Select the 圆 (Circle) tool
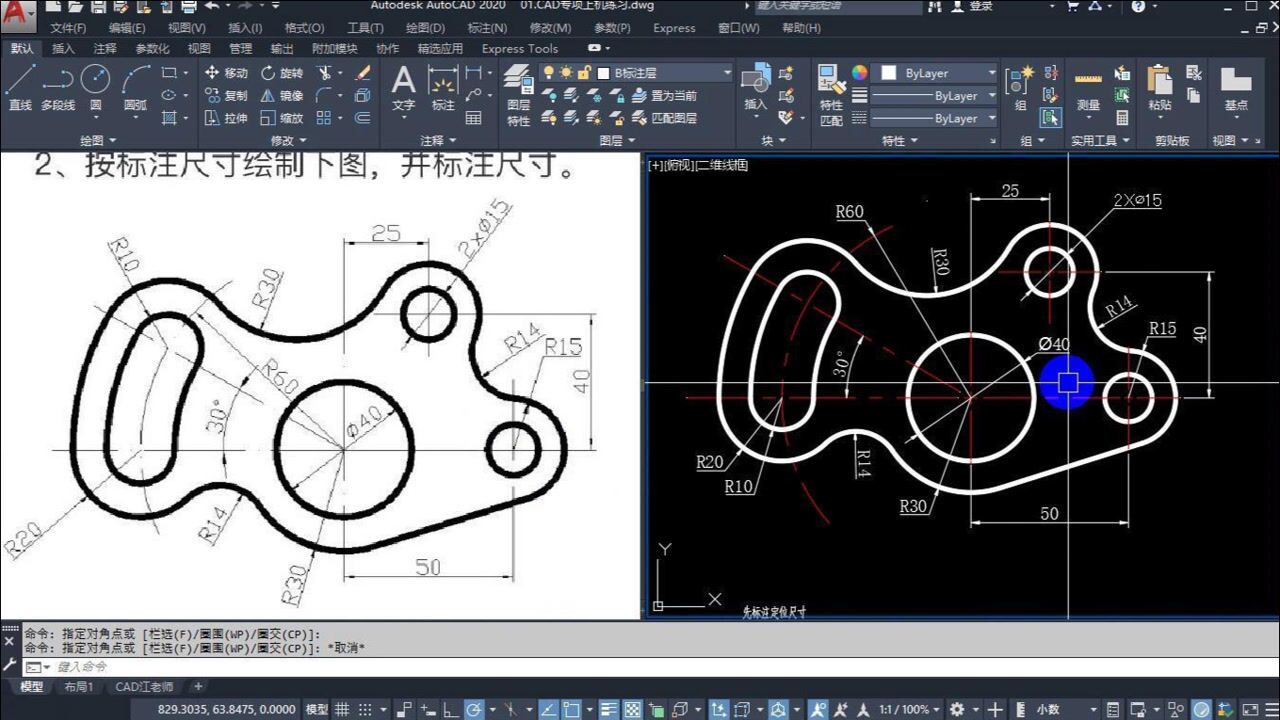The image size is (1280, 720). pyautogui.click(x=95, y=87)
